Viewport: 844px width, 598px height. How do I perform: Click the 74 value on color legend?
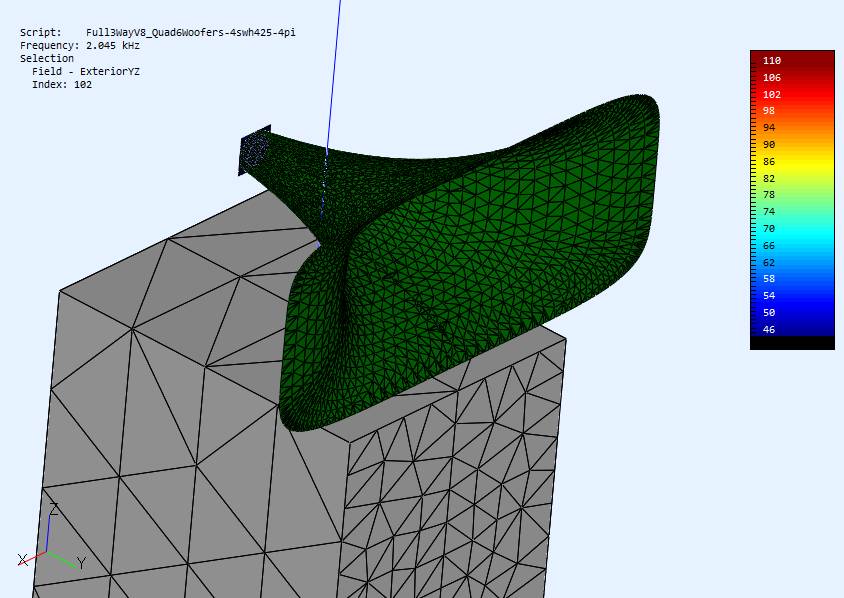tap(769, 212)
